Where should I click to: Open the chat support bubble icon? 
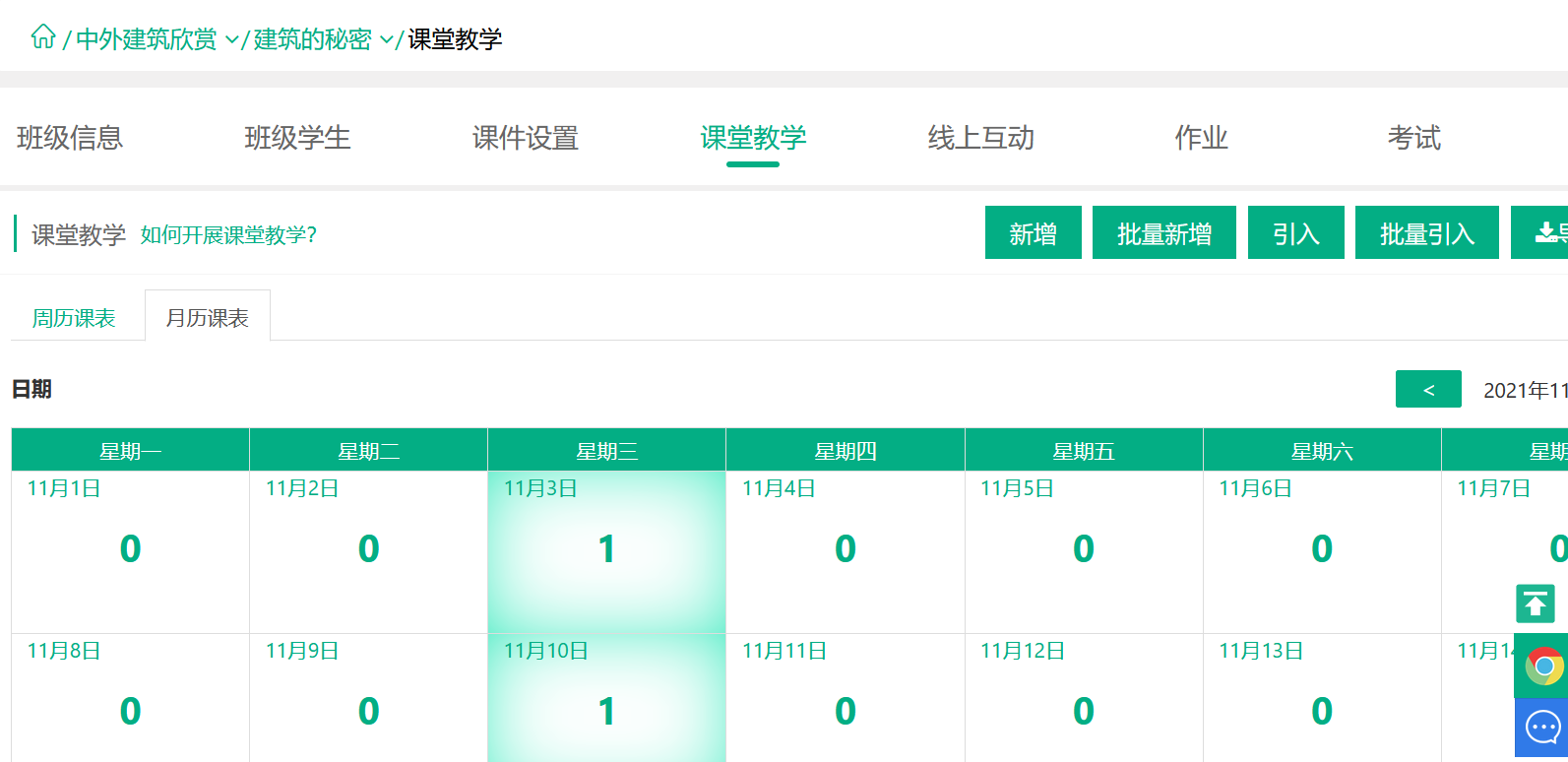click(1541, 728)
